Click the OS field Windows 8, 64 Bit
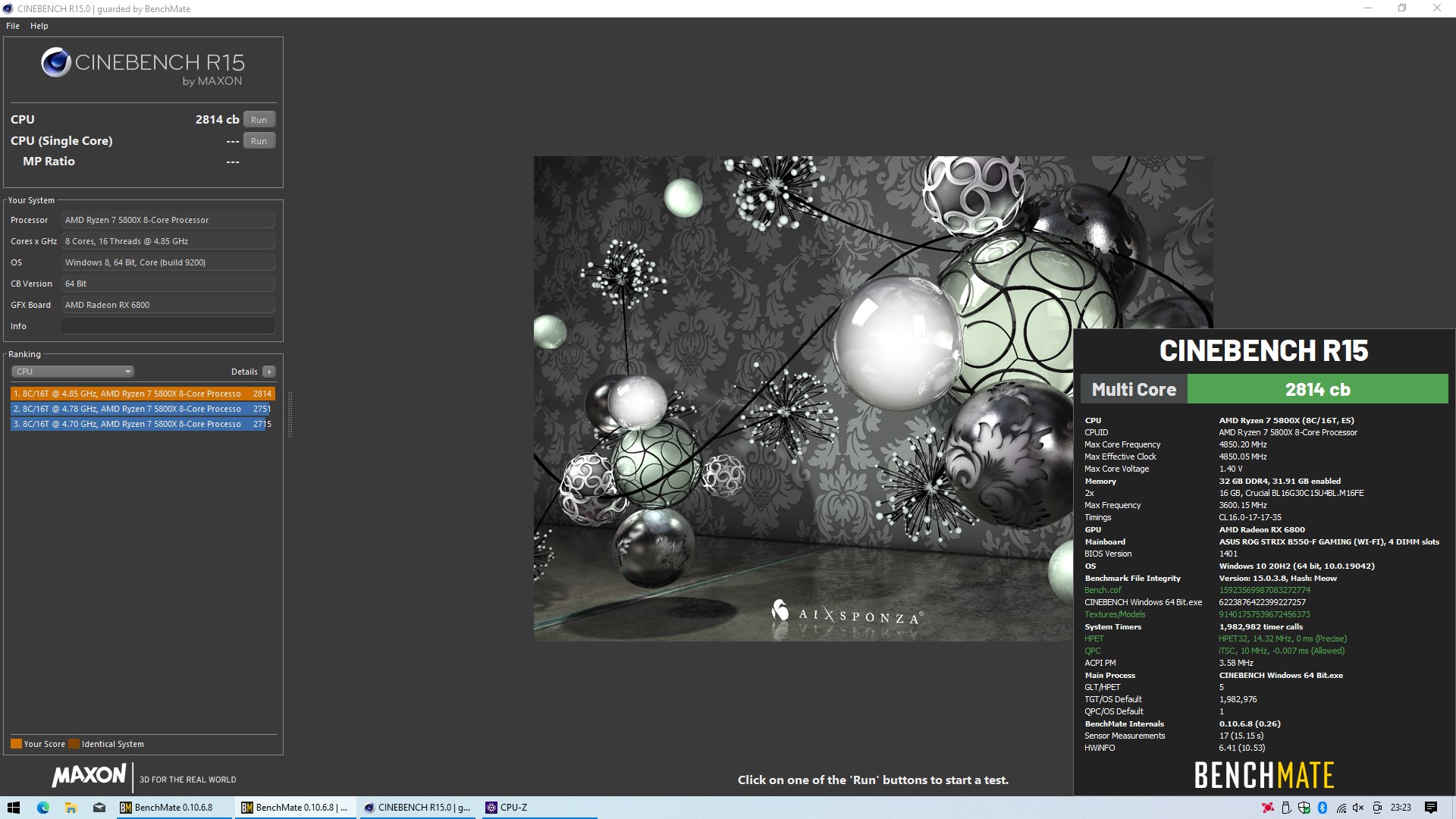Image resolution: width=1456 pixels, height=819 pixels. (x=168, y=262)
